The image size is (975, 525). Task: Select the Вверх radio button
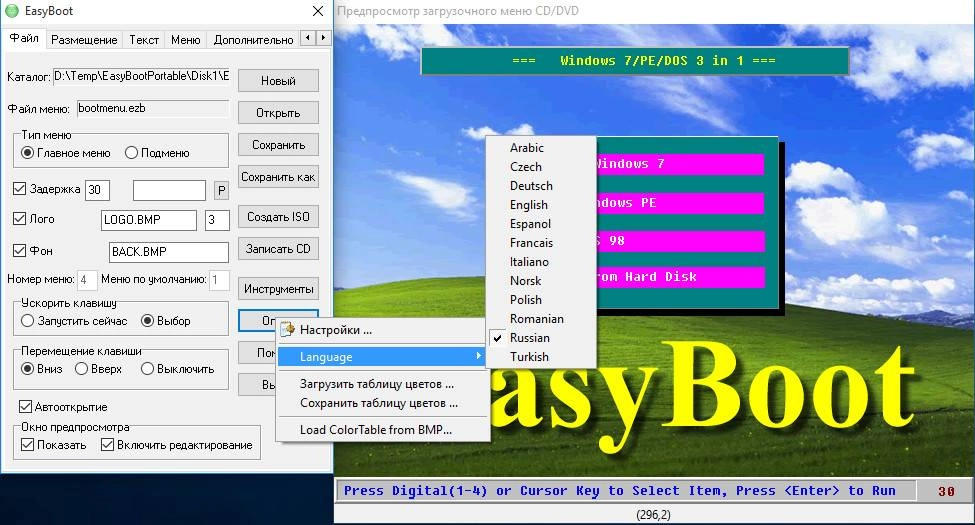(98, 369)
